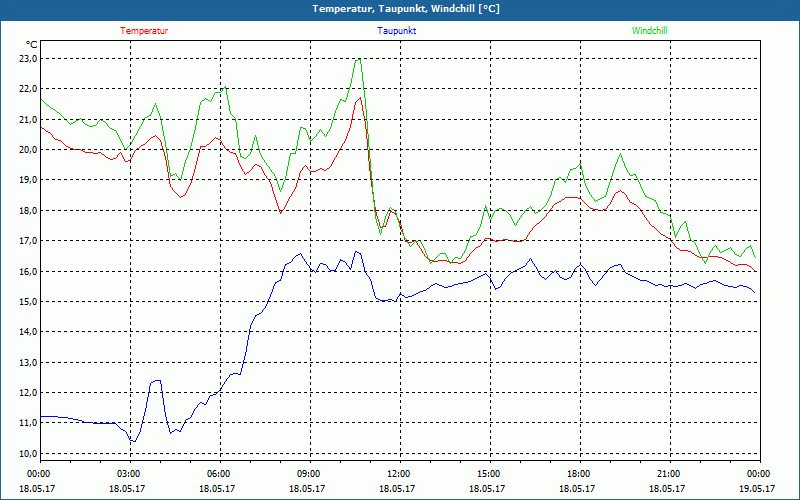Select the 03:00 time label on the x-axis
800x500 pixels.
[128, 474]
